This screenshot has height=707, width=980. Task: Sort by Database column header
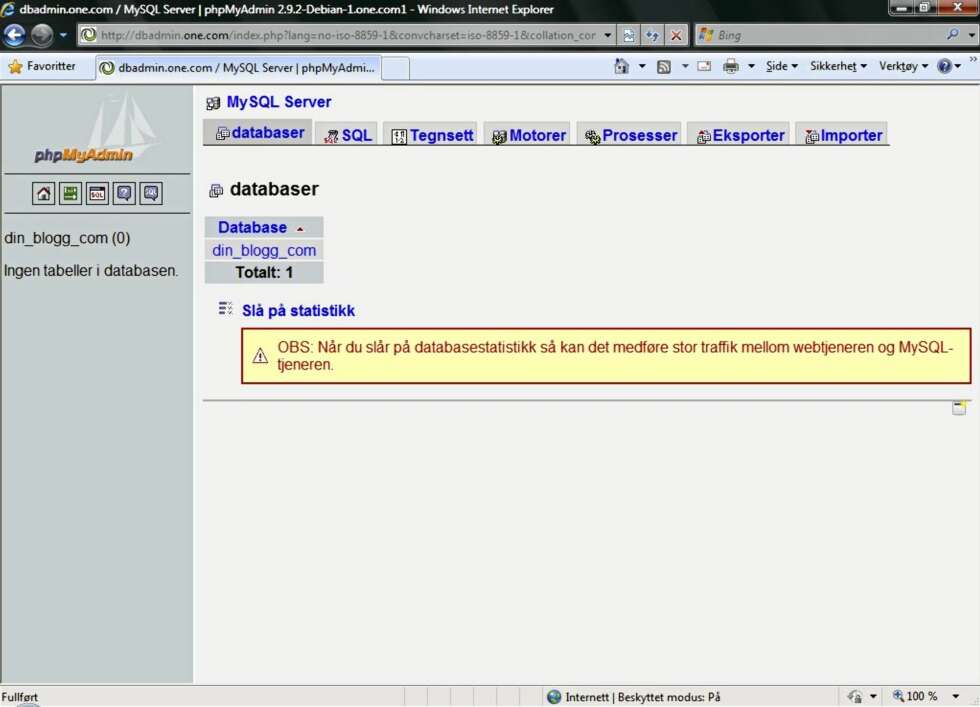(252, 227)
